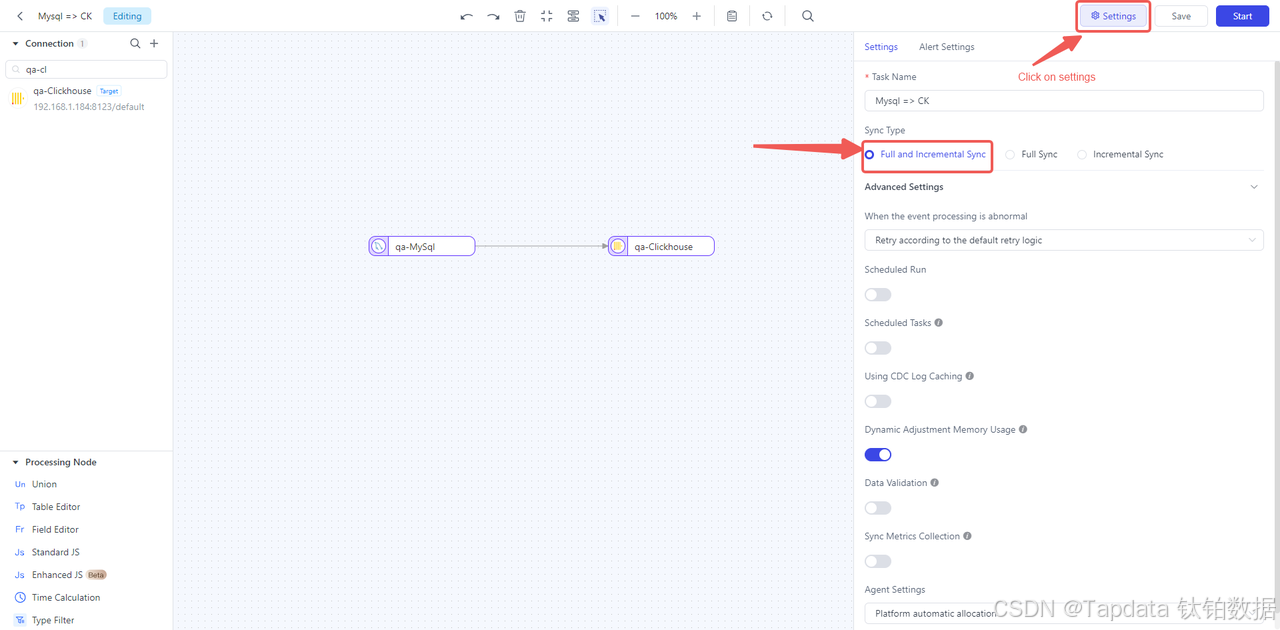Click qa-Clickhouse connection name in list

[x=62, y=91]
